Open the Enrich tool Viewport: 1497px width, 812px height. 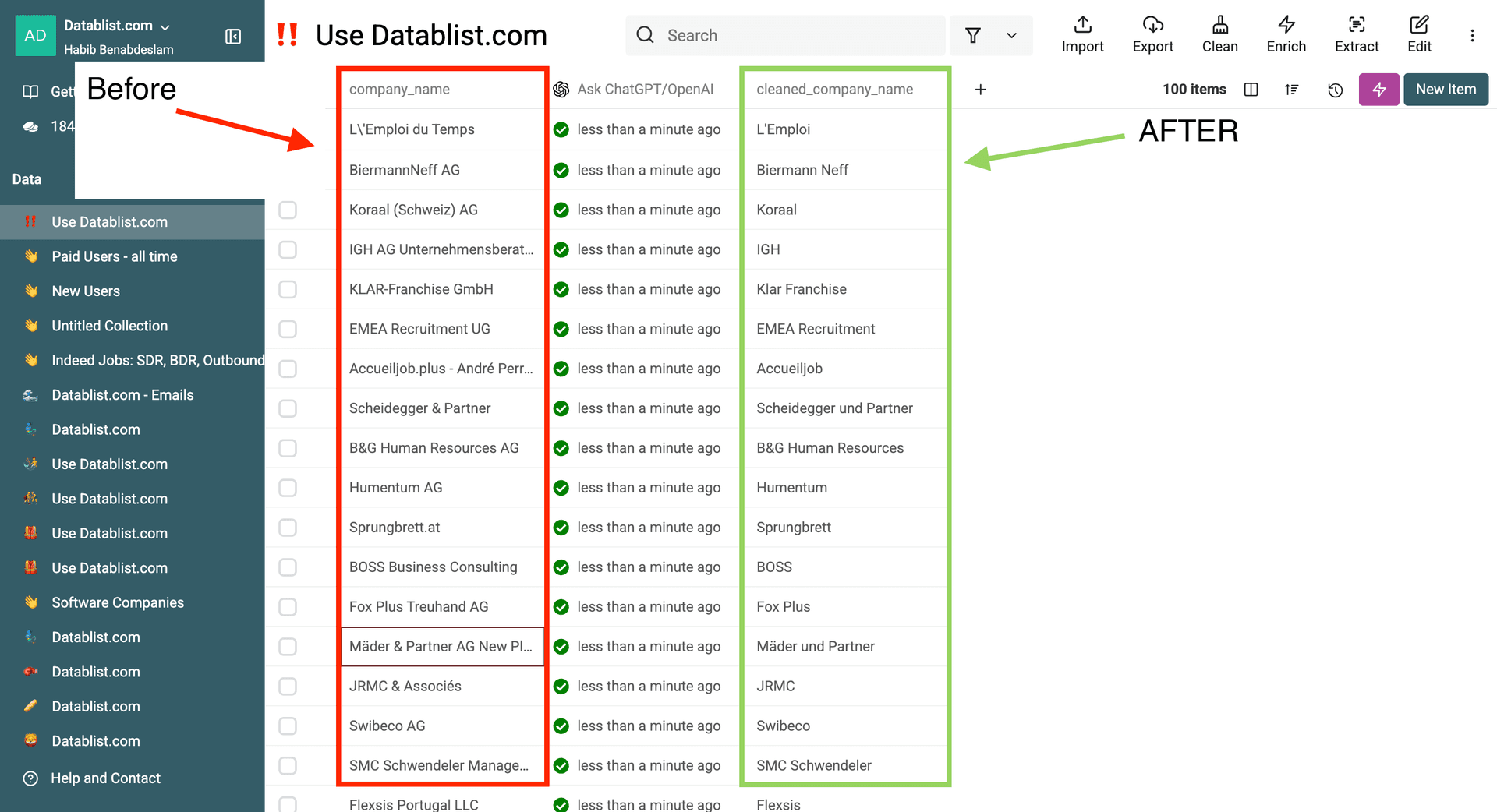1286,35
